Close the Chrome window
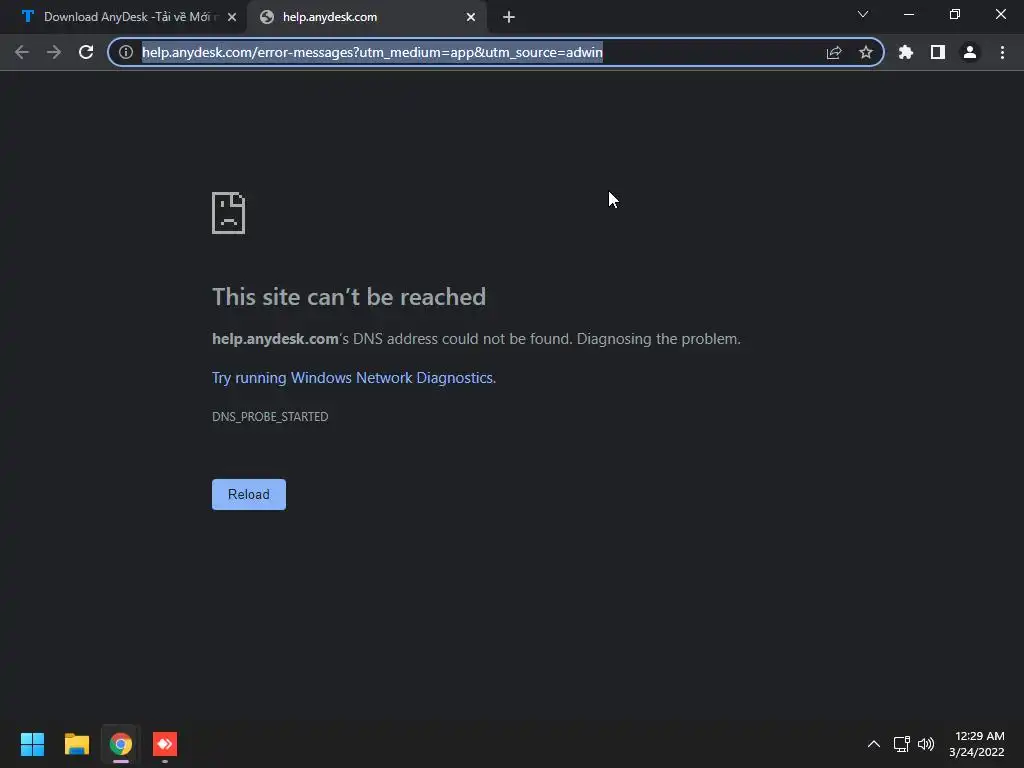 [1000, 14]
